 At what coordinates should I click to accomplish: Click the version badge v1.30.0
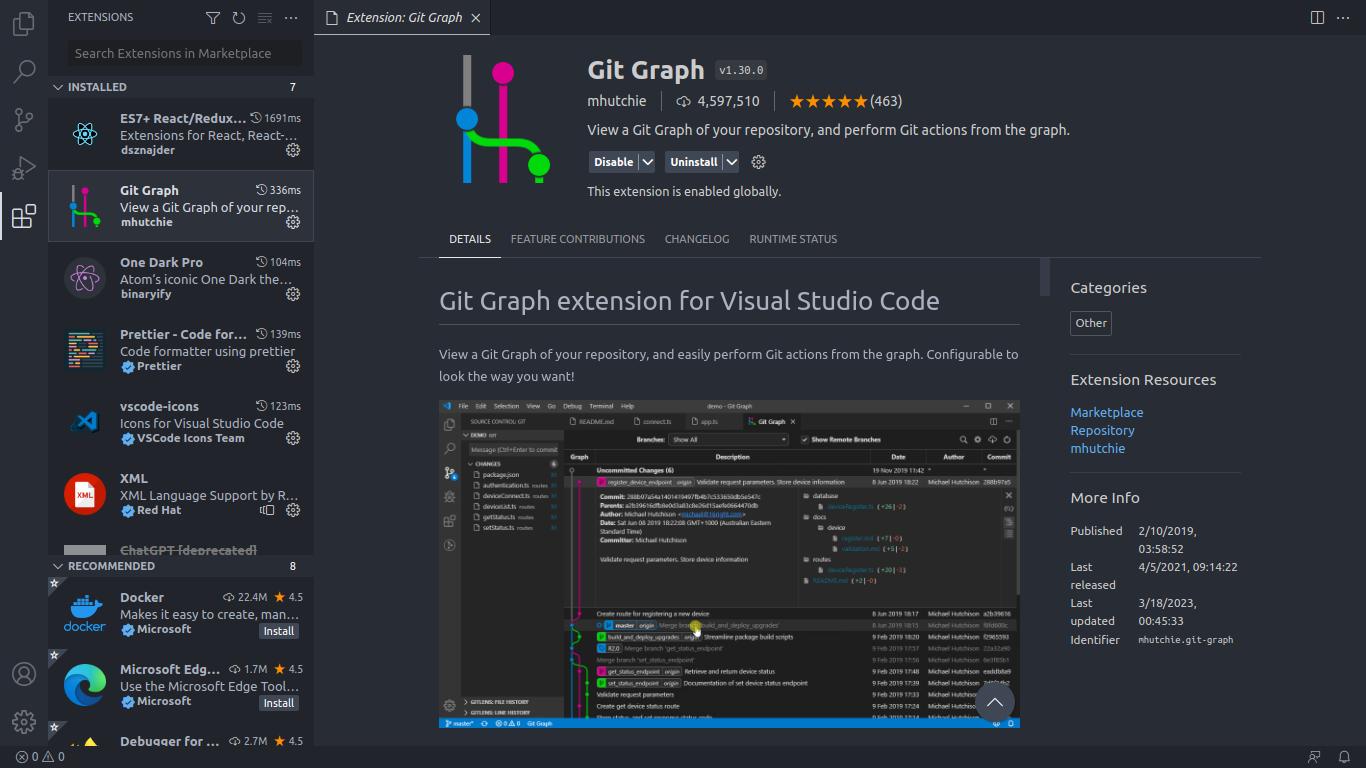click(741, 70)
